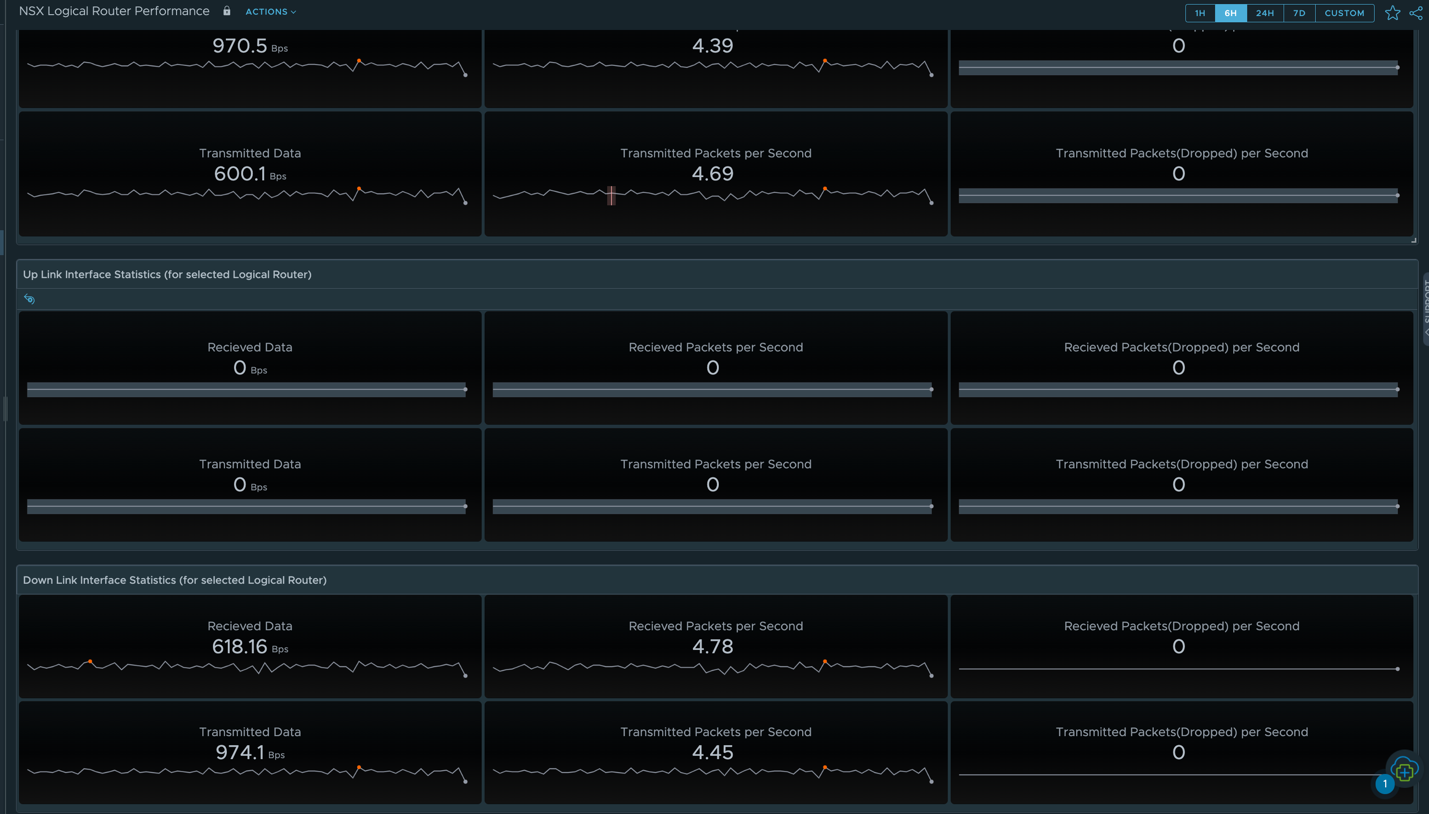The width and height of the screenshot is (1429, 814).
Task: Expand the Support side tab
Action: [1425, 308]
